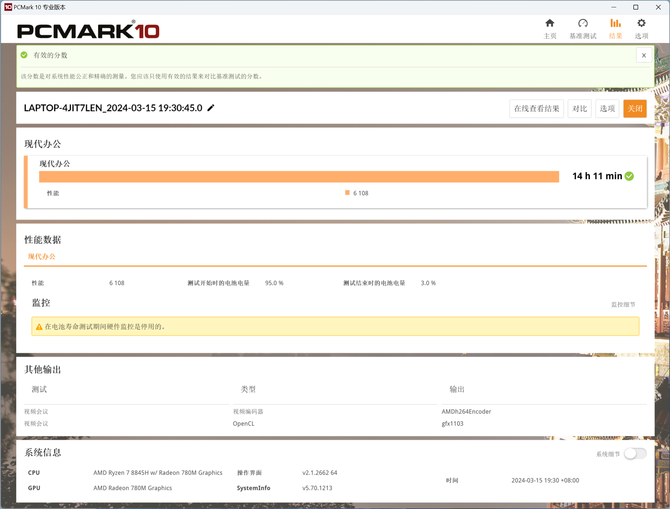Click the OpenCL type entry
This screenshot has width=670, height=509.
(x=243, y=424)
